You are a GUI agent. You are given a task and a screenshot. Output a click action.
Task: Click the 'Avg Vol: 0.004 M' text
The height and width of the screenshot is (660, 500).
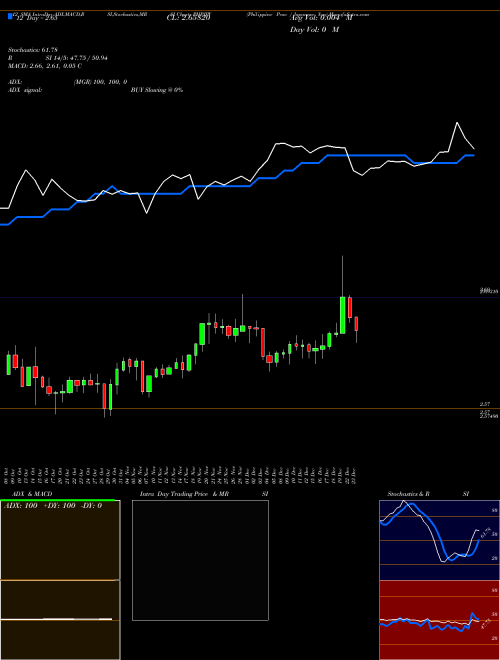click(321, 18)
